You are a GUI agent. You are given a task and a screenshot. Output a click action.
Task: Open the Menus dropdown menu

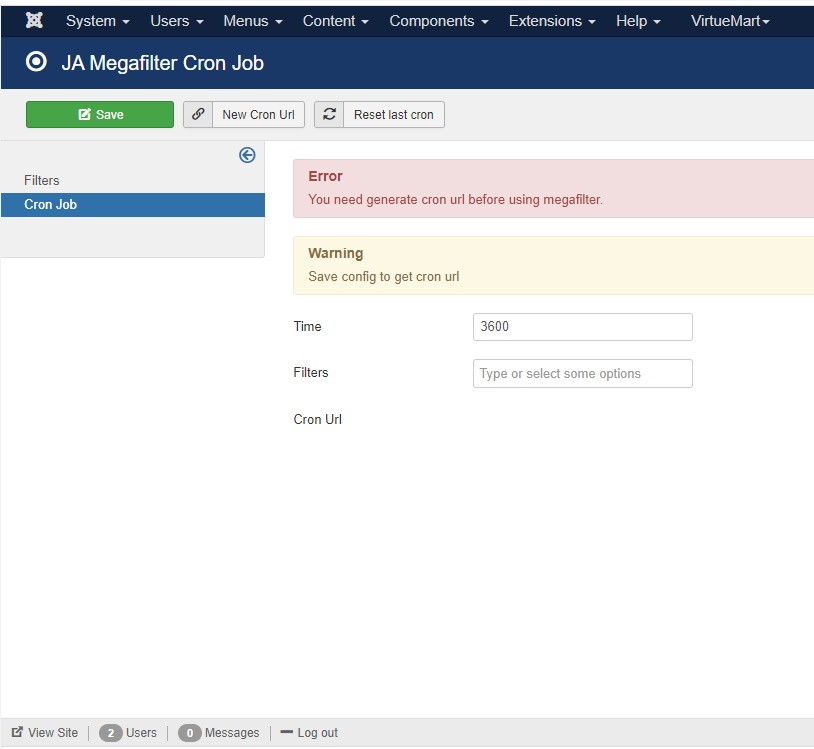click(253, 21)
